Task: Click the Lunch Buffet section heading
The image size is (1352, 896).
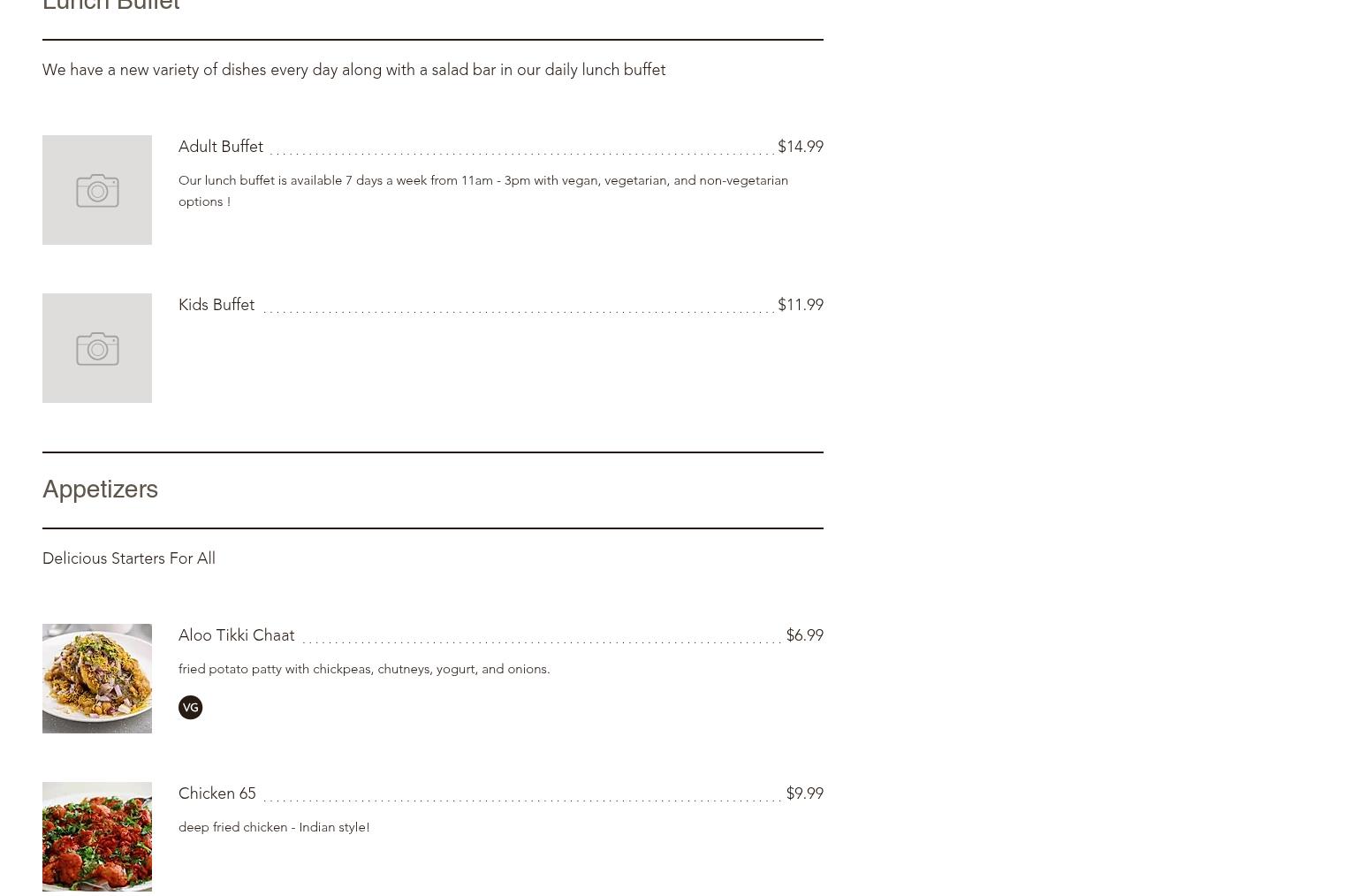Action: [x=111, y=5]
